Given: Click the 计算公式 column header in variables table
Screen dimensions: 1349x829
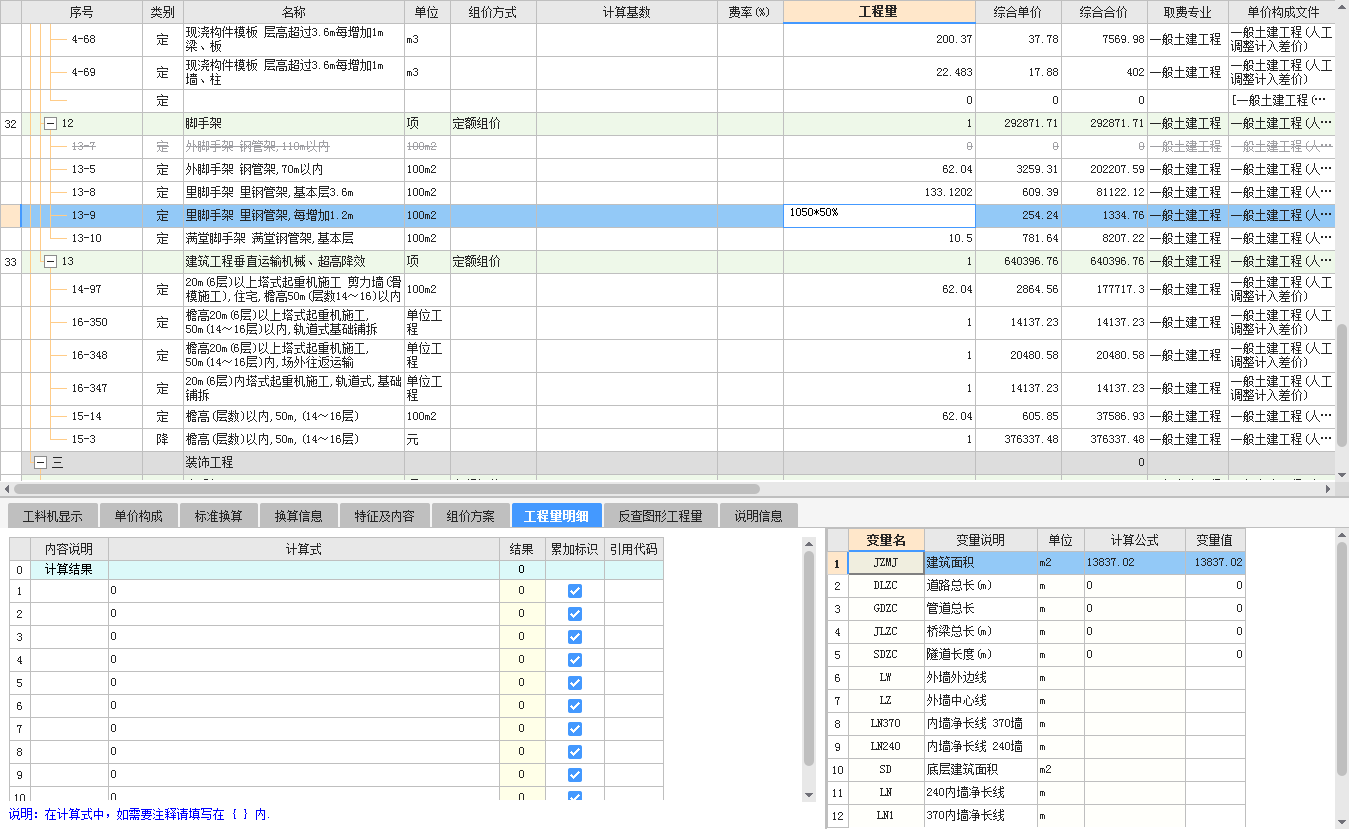Looking at the screenshot, I should 1135,540.
